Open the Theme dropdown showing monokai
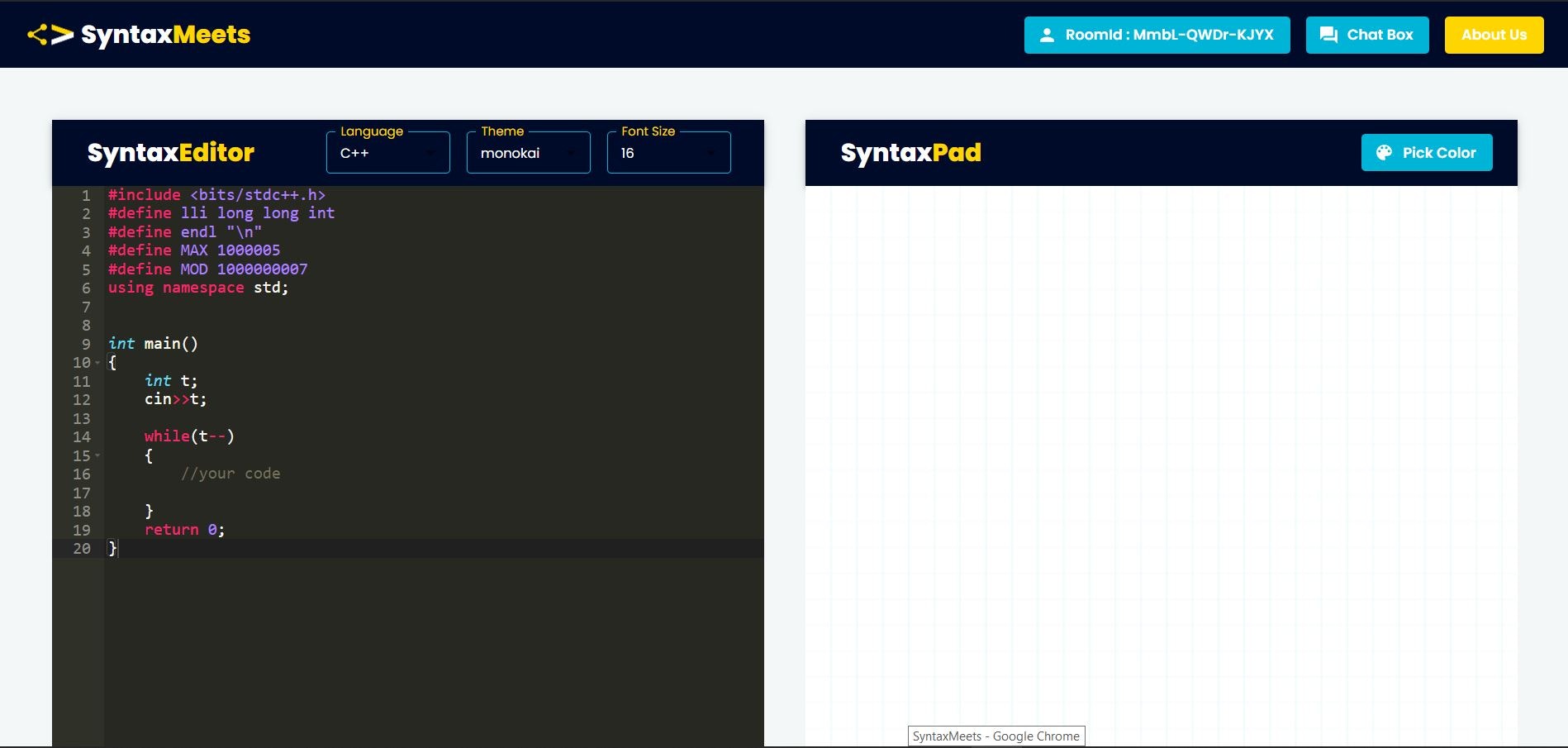Viewport: 1568px width, 748px height. 528,152
